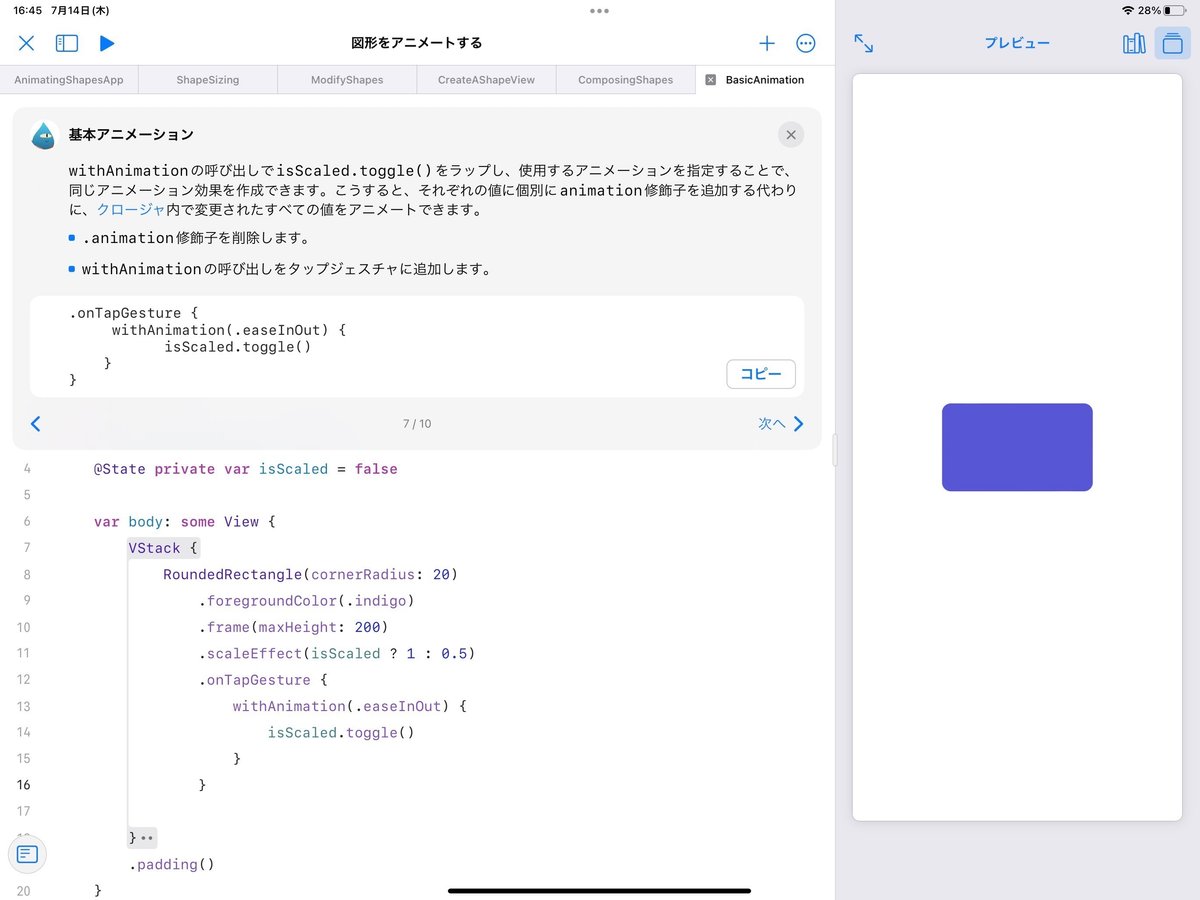The height and width of the screenshot is (900, 1200).
Task: Click the 図形をアニメートする project title
Action: coord(417,43)
